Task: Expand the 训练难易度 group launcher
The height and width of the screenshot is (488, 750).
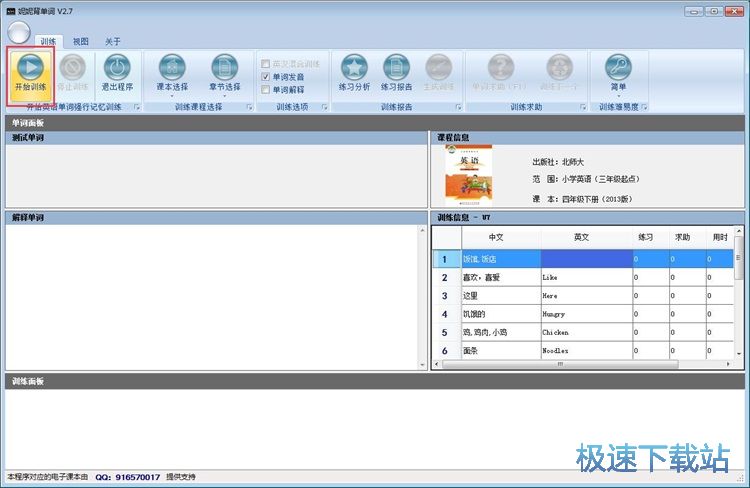Action: pyautogui.click(x=644, y=107)
